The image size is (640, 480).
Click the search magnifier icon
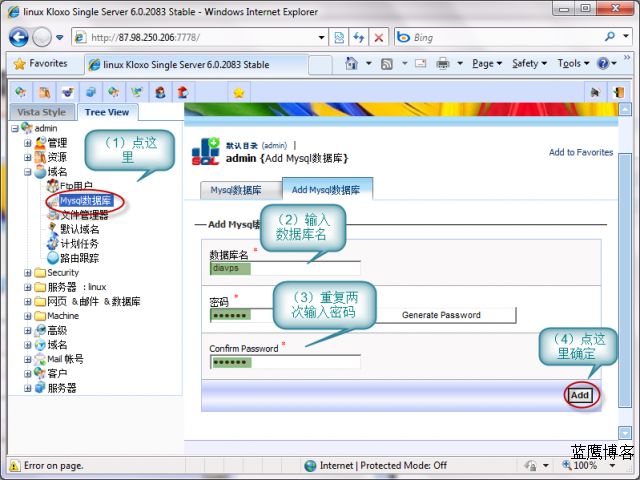(609, 37)
